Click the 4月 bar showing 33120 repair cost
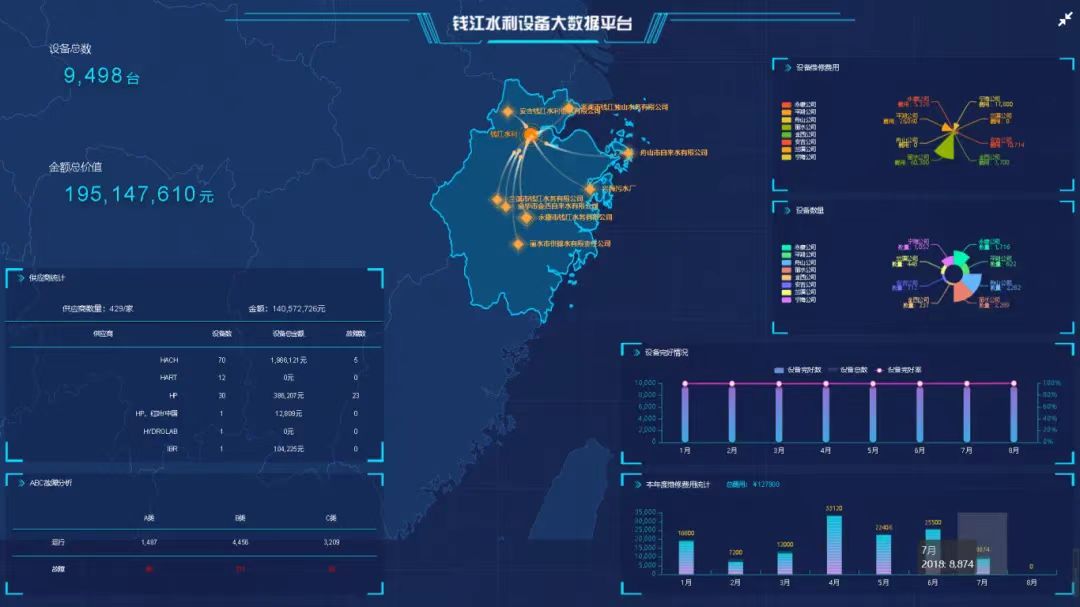The width and height of the screenshot is (1080, 607). point(833,544)
